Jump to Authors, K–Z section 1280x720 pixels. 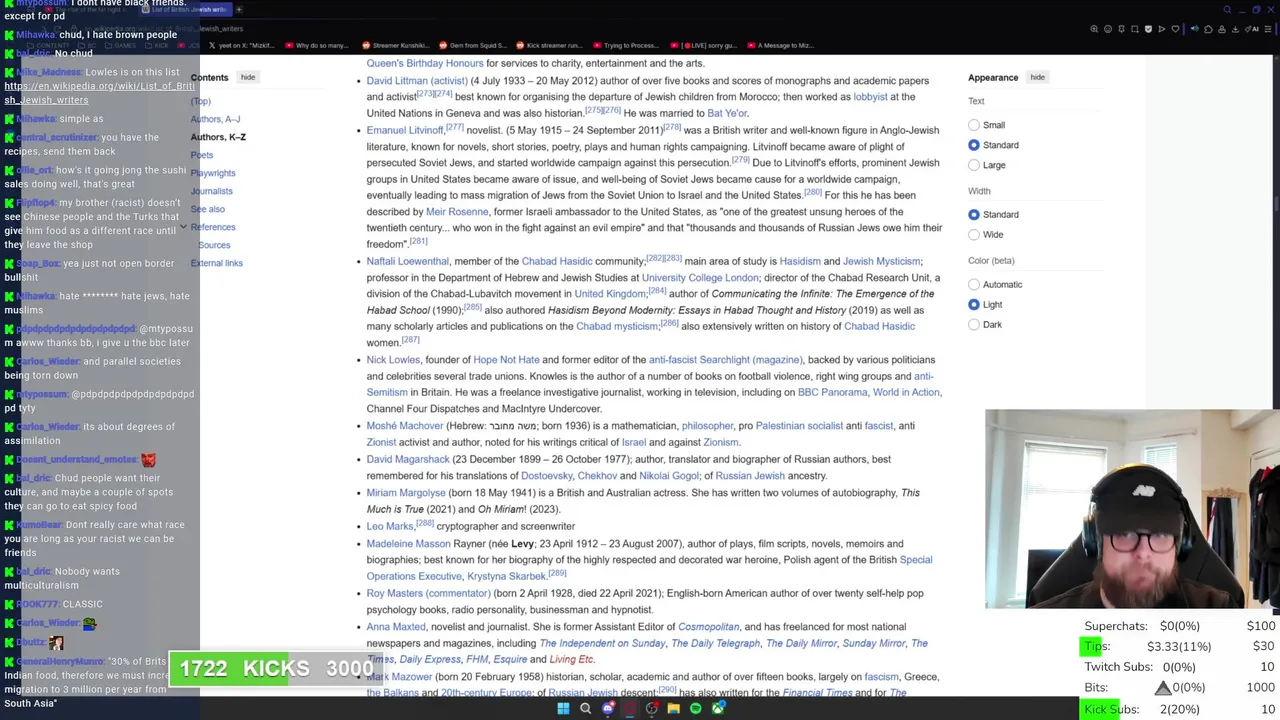tap(218, 137)
